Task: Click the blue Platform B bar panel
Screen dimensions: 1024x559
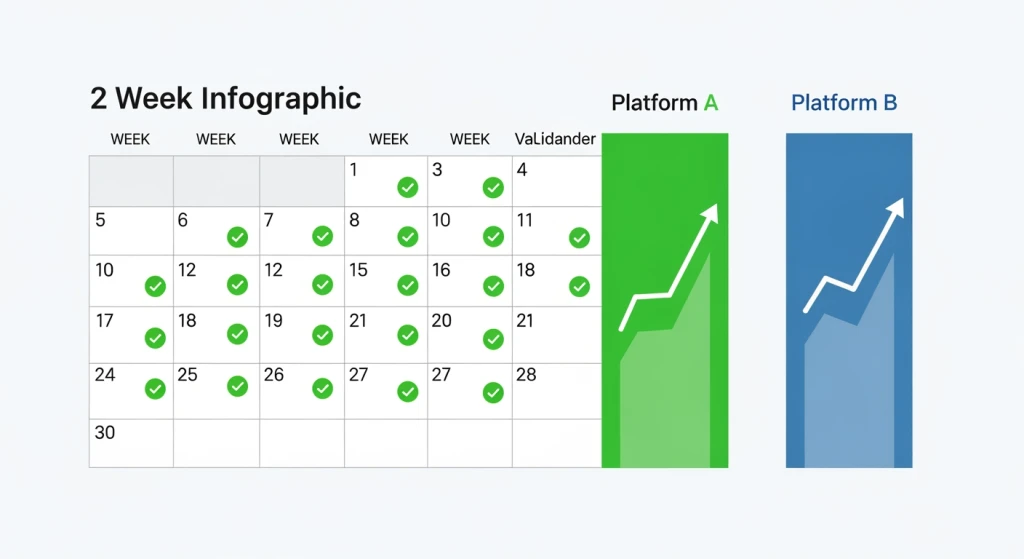Action: click(x=849, y=300)
